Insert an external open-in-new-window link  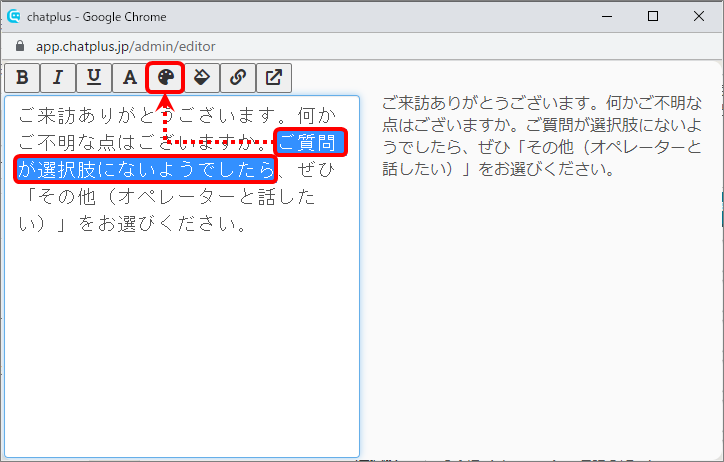274,78
